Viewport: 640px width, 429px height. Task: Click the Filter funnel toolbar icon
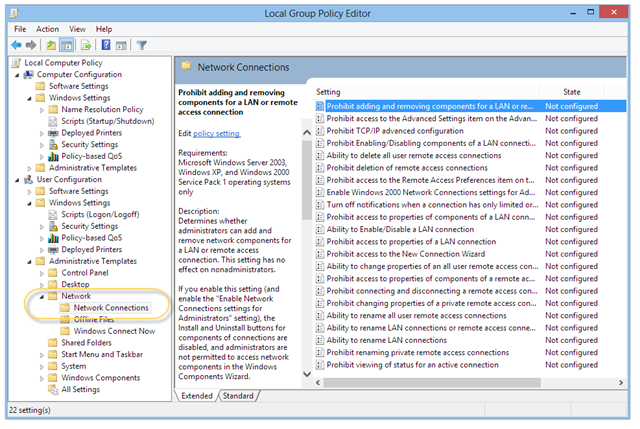(x=141, y=45)
